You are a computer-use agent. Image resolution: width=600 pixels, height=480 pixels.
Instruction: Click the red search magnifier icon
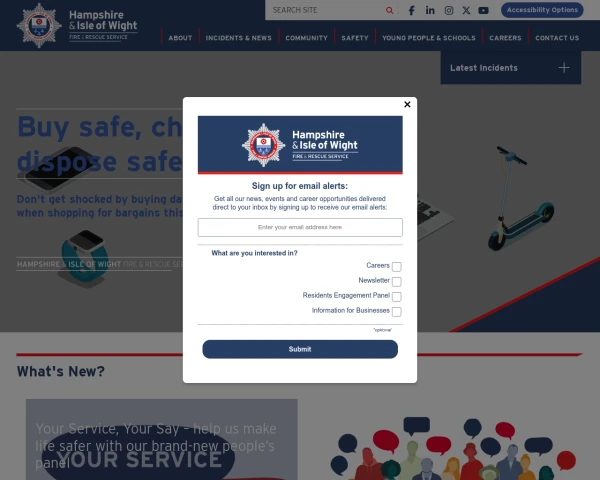click(x=390, y=10)
